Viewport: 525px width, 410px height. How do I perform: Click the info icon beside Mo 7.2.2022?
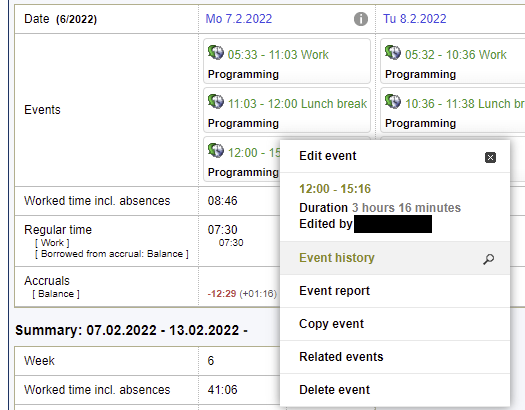pos(361,19)
